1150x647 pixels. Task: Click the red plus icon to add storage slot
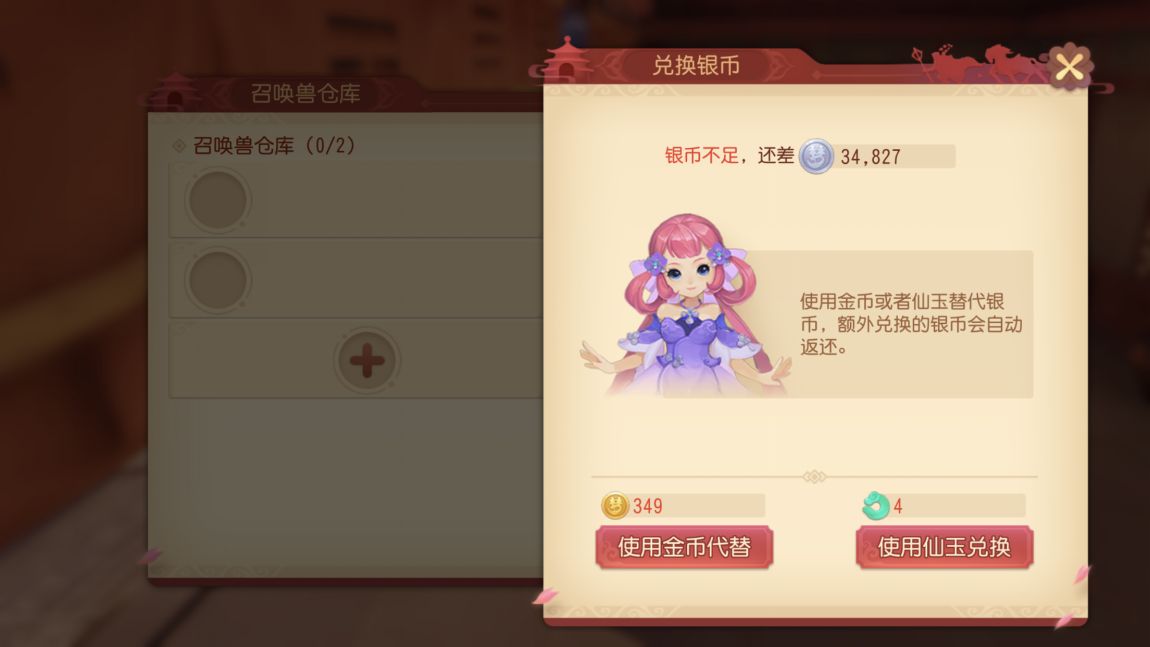pyautogui.click(x=367, y=360)
